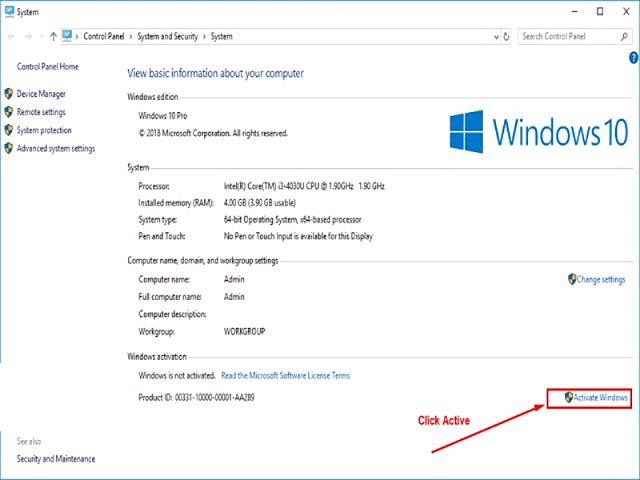
Task: Click the 64-bit Operating System value
Action: pyautogui.click(x=293, y=220)
